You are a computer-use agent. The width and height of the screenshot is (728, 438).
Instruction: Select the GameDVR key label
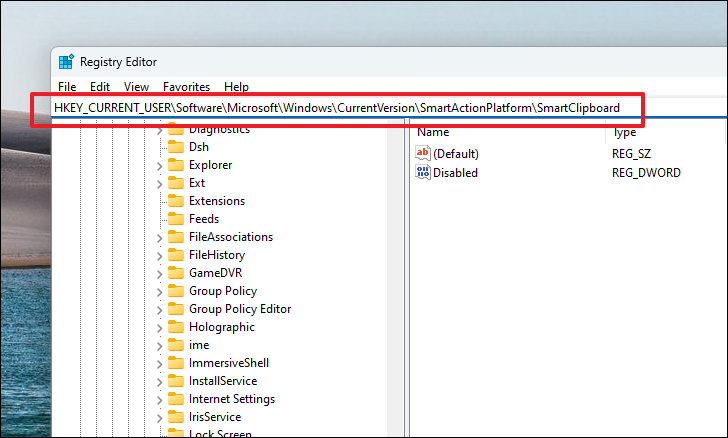click(x=215, y=273)
